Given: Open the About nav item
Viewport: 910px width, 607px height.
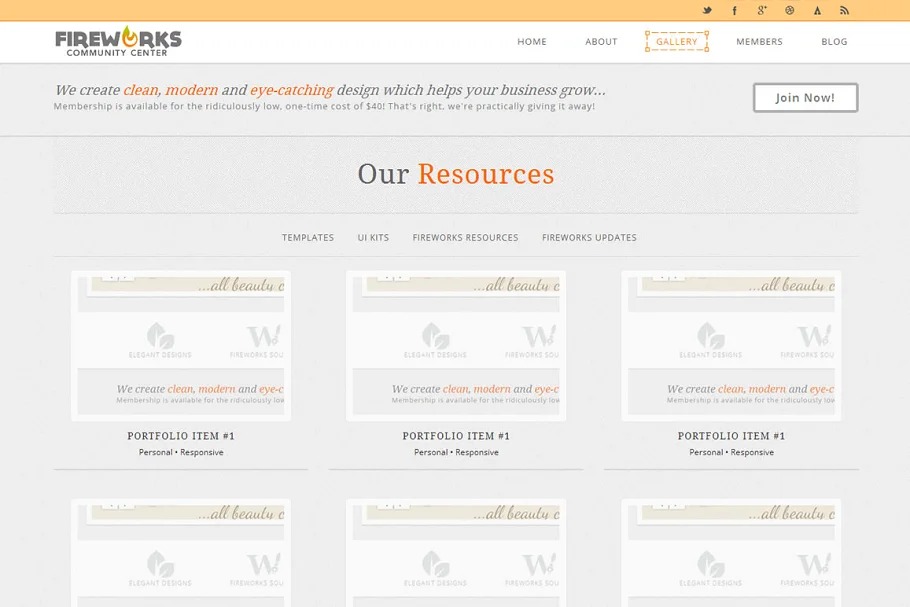Looking at the screenshot, I should pos(601,42).
